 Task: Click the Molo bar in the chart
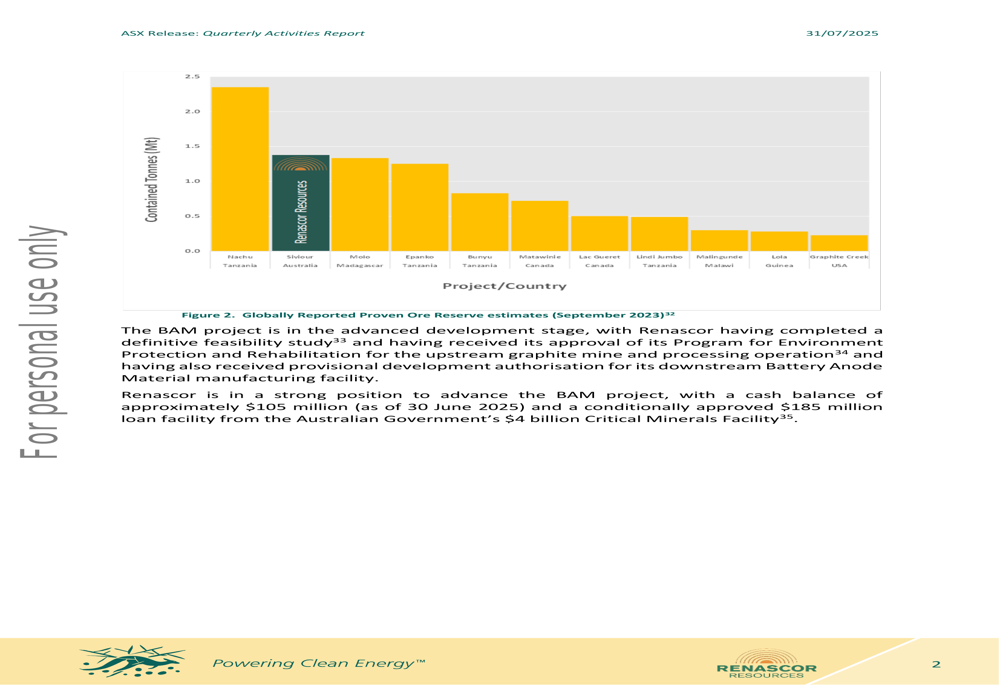tap(360, 204)
